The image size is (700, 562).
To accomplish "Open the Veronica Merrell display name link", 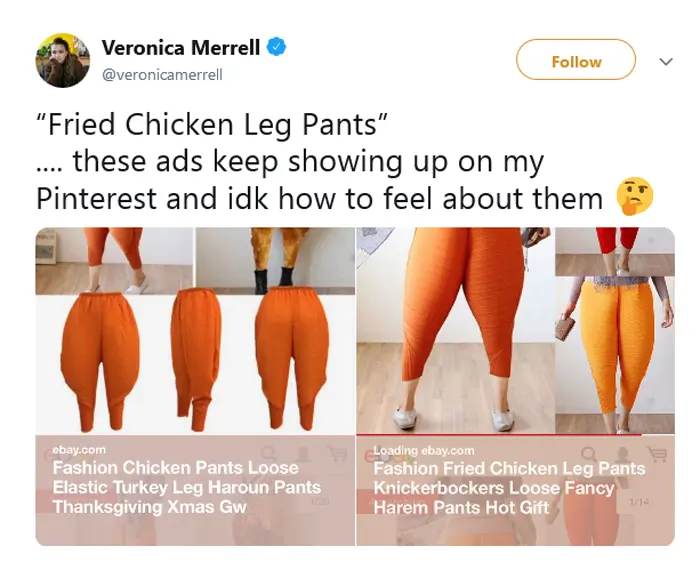I will tap(181, 47).
